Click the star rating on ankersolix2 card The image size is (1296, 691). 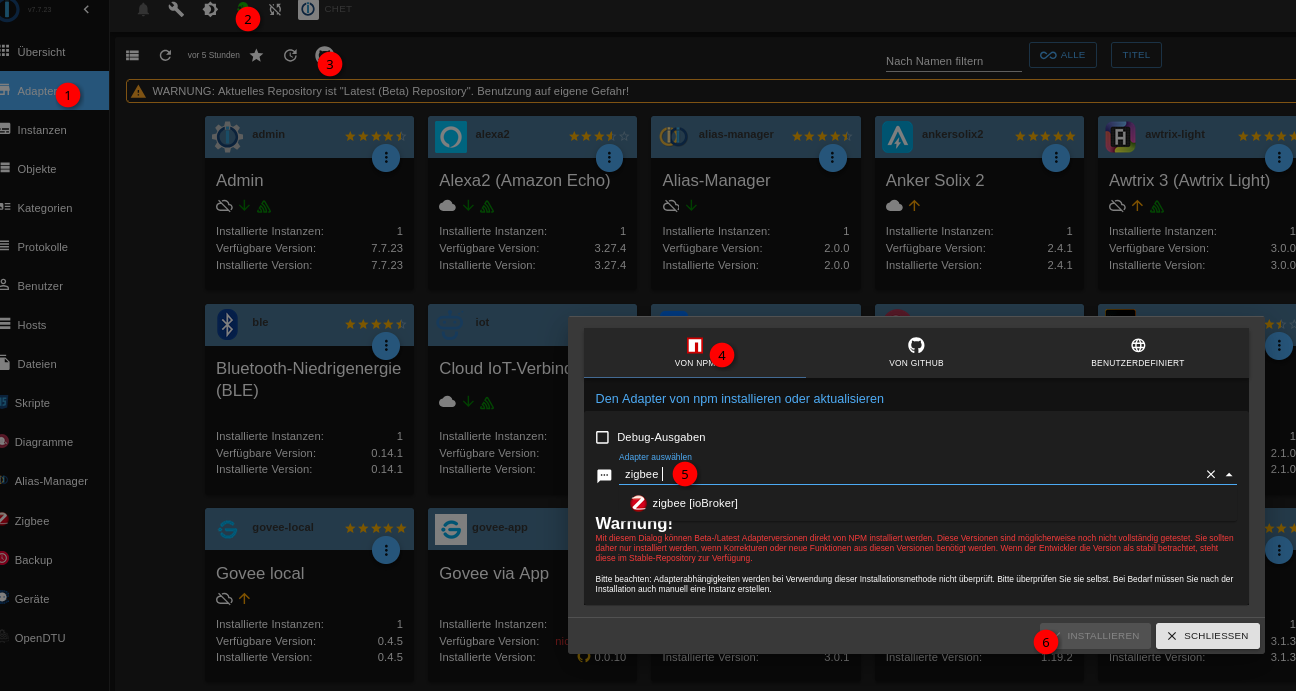click(x=1045, y=135)
